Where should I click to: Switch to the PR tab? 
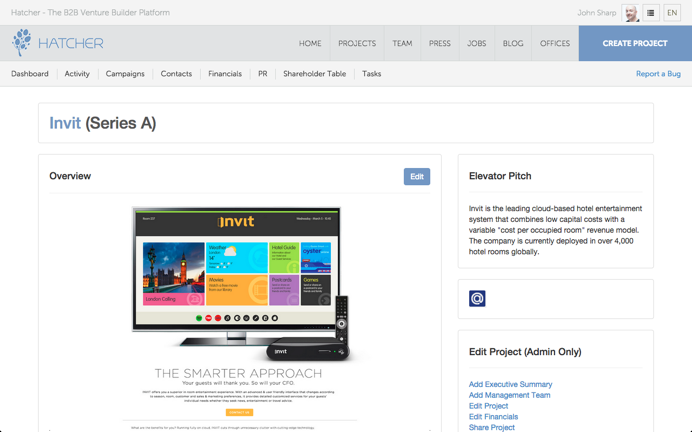pos(263,74)
